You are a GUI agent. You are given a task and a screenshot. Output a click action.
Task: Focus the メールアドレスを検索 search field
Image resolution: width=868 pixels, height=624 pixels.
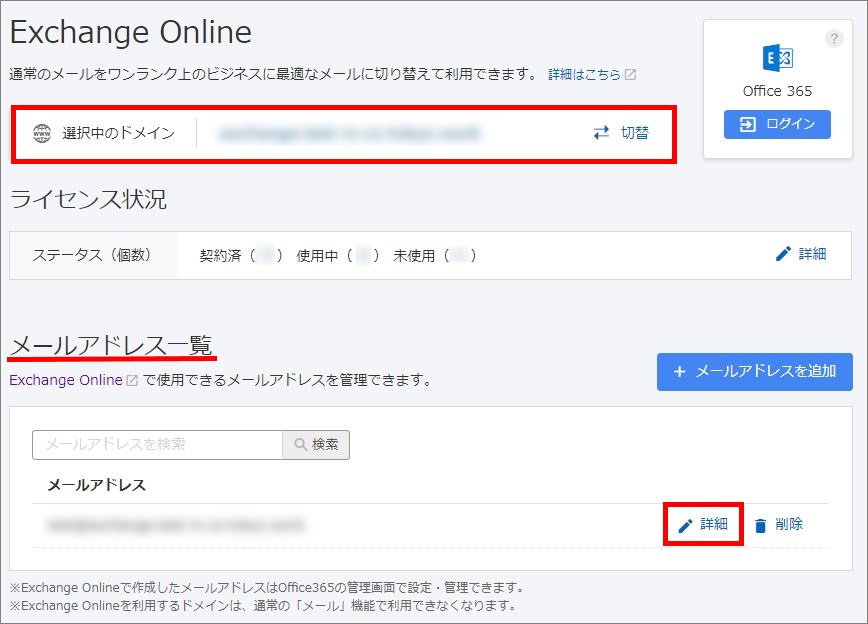point(158,445)
